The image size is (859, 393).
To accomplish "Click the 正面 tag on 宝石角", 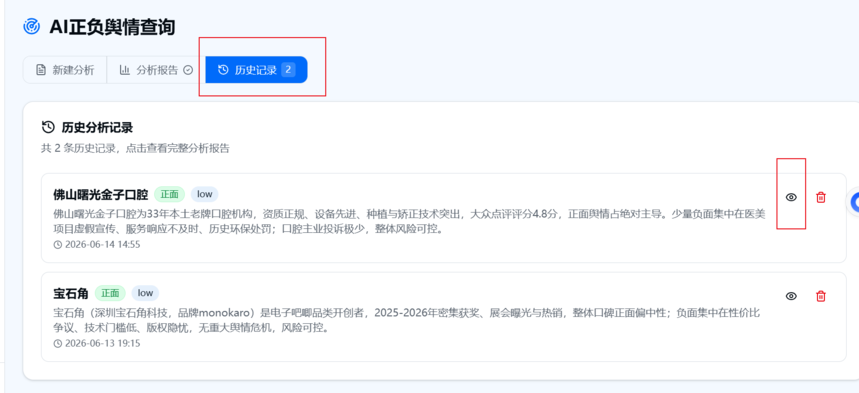I will (x=110, y=293).
